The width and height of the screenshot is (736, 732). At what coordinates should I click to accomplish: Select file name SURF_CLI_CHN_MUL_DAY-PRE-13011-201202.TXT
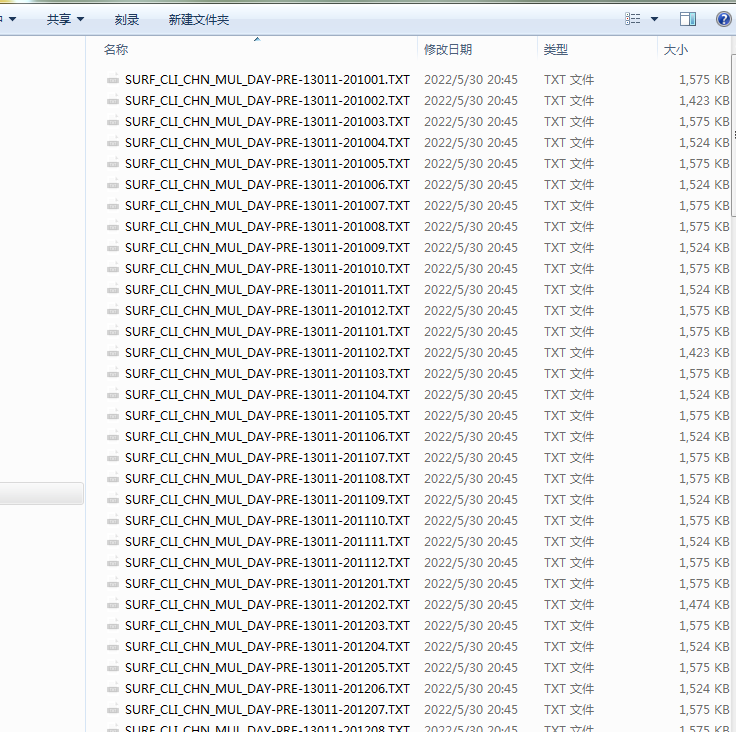pos(267,605)
